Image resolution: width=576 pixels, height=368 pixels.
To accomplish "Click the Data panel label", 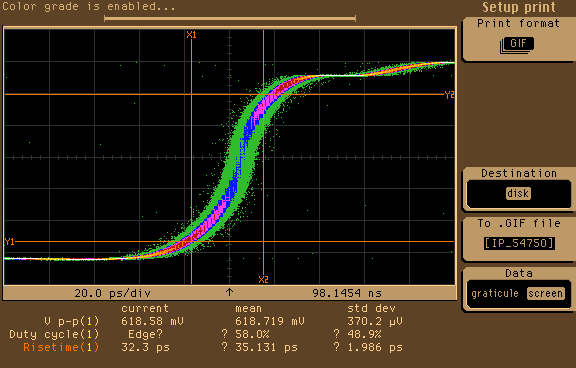I will (x=519, y=273).
